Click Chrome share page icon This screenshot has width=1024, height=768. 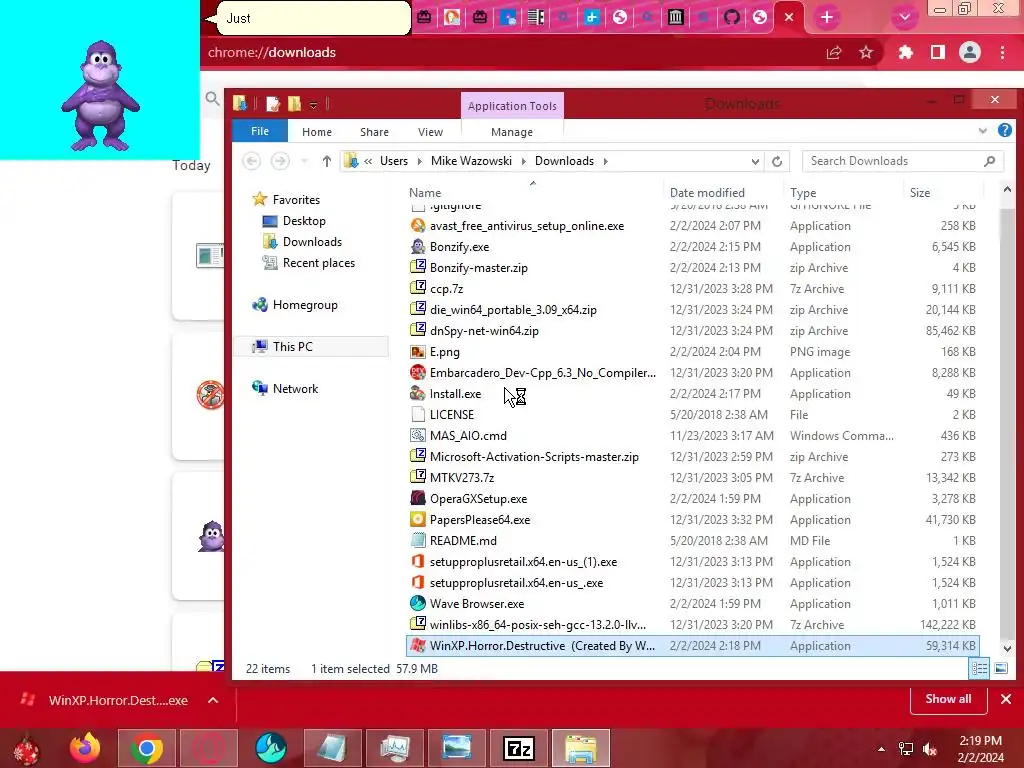coord(833,53)
